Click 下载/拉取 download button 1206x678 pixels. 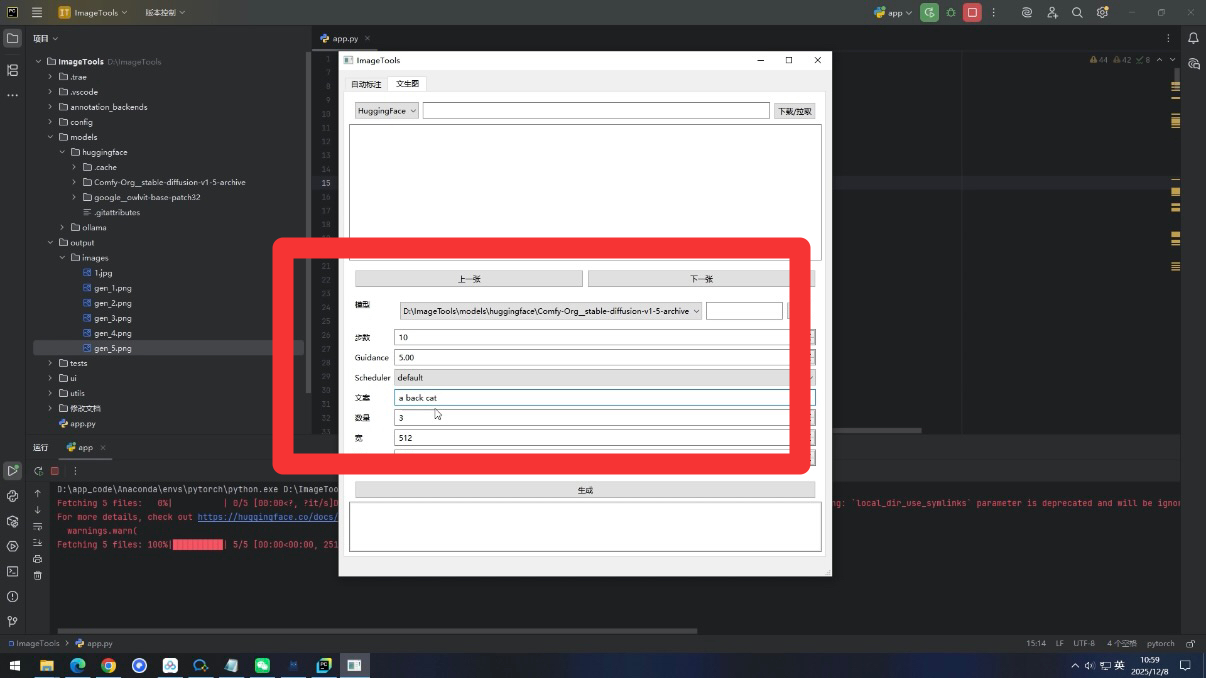tap(795, 111)
